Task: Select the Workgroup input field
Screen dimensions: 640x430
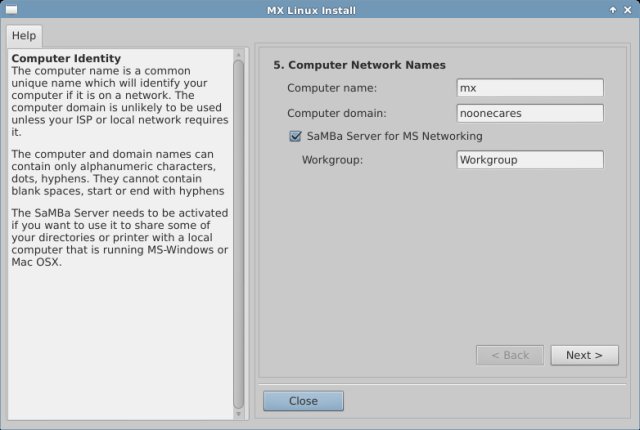Action: [530, 160]
